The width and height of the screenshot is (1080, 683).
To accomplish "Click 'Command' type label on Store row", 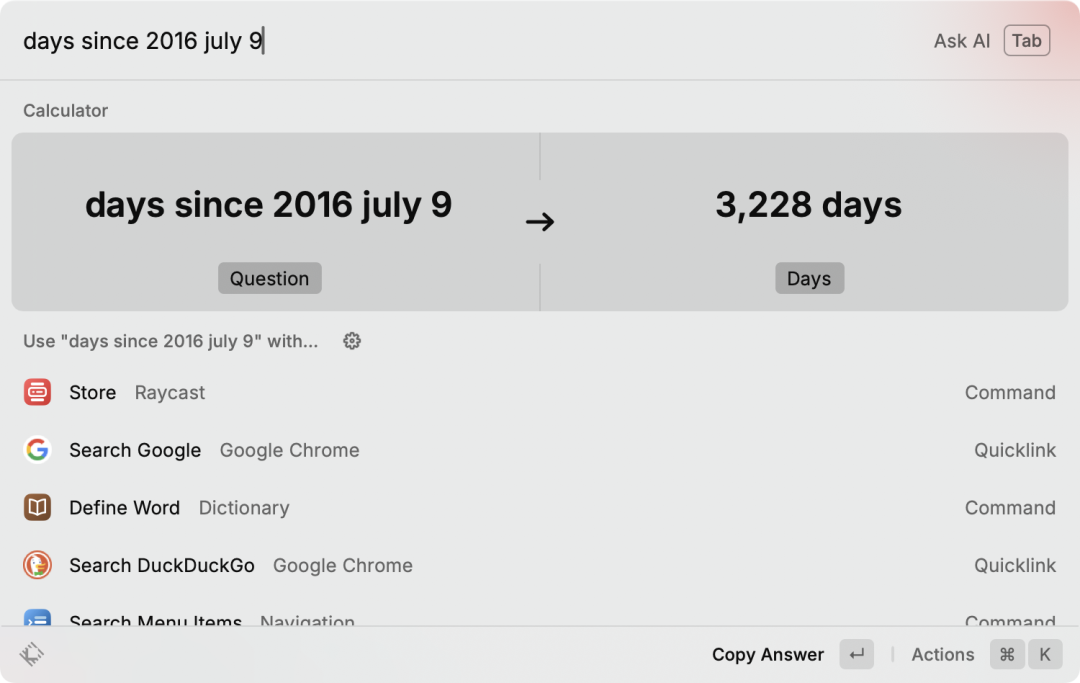I will (1010, 392).
